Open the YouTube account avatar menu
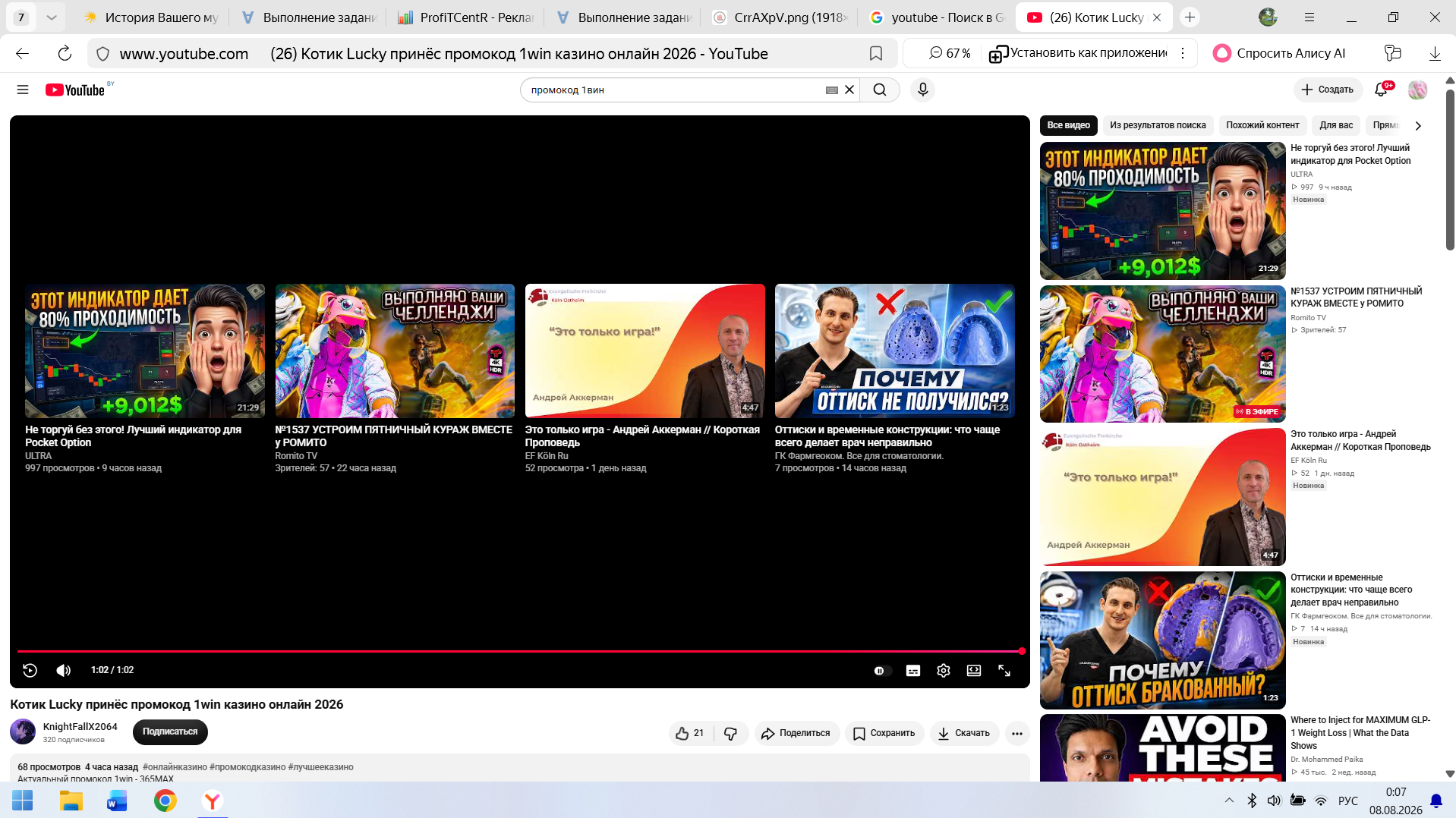The width and height of the screenshot is (1456, 818). [x=1417, y=90]
